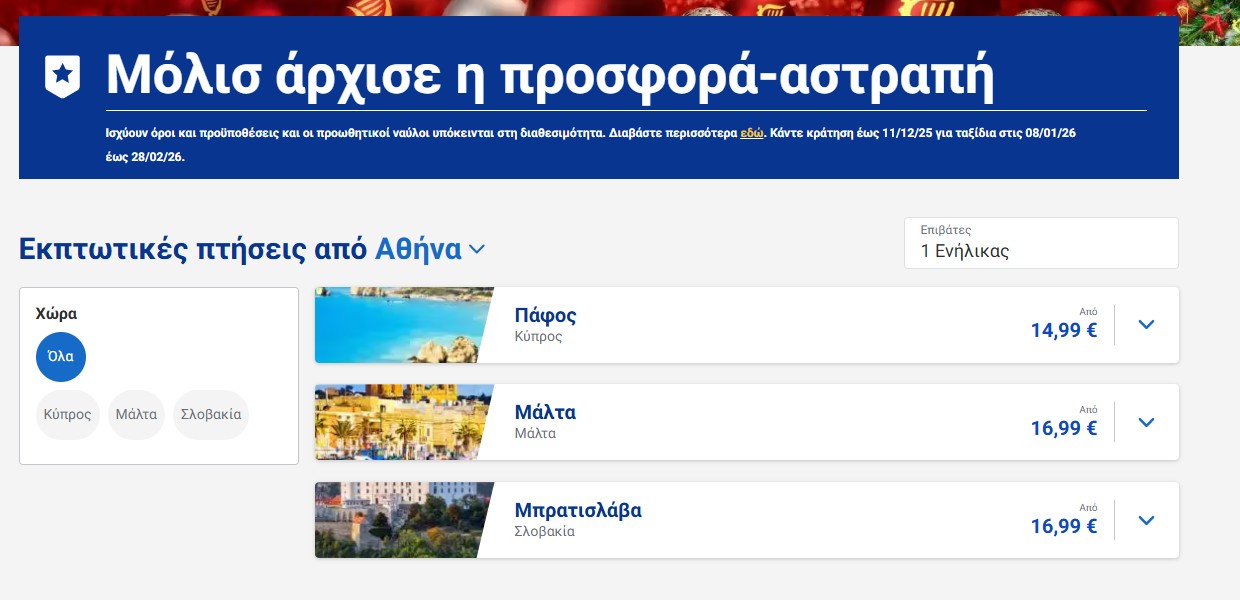Open the Μάλτα card thumbnail image

(x=400, y=422)
